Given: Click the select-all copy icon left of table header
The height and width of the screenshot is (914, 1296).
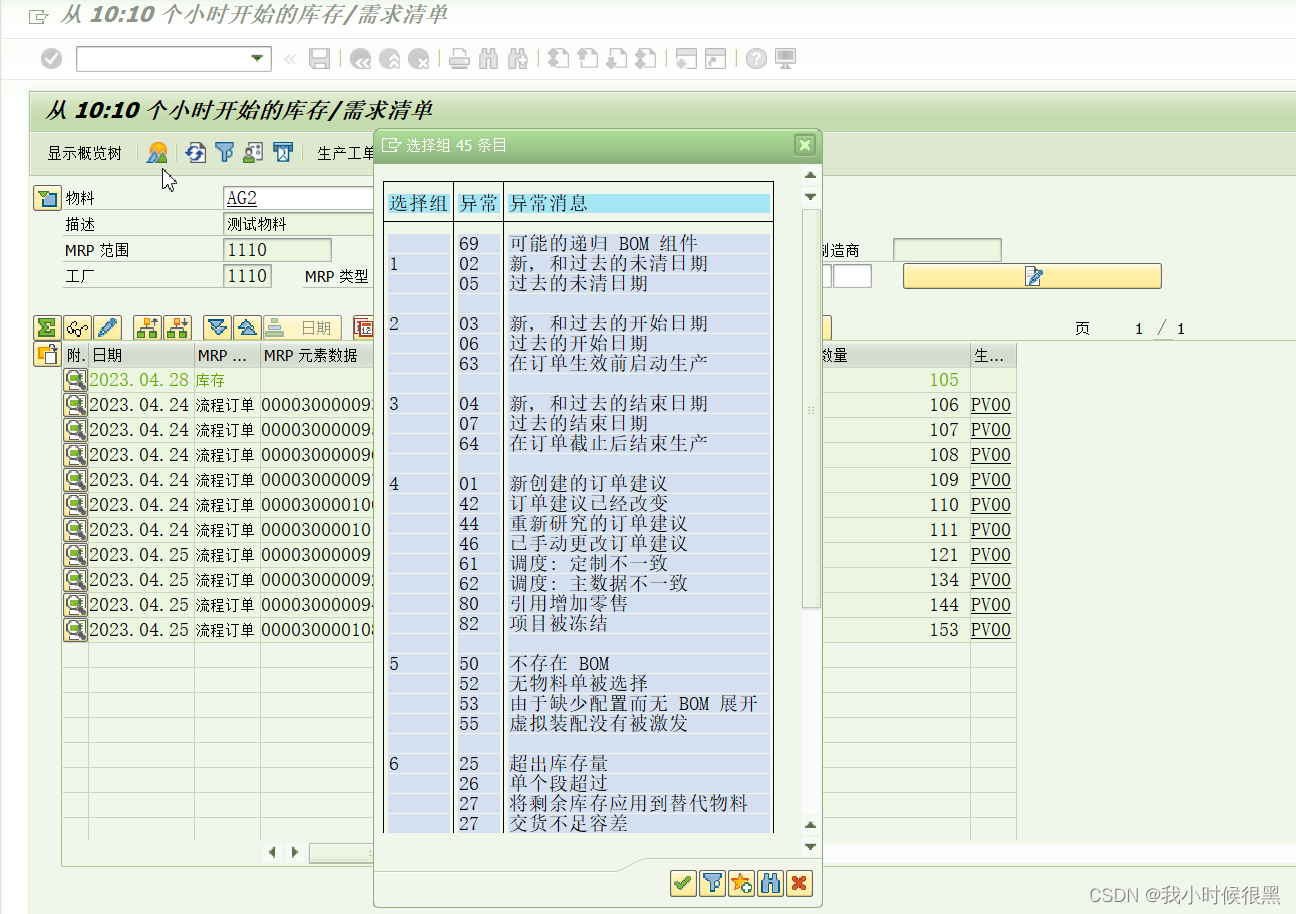Looking at the screenshot, I should pos(47,353).
